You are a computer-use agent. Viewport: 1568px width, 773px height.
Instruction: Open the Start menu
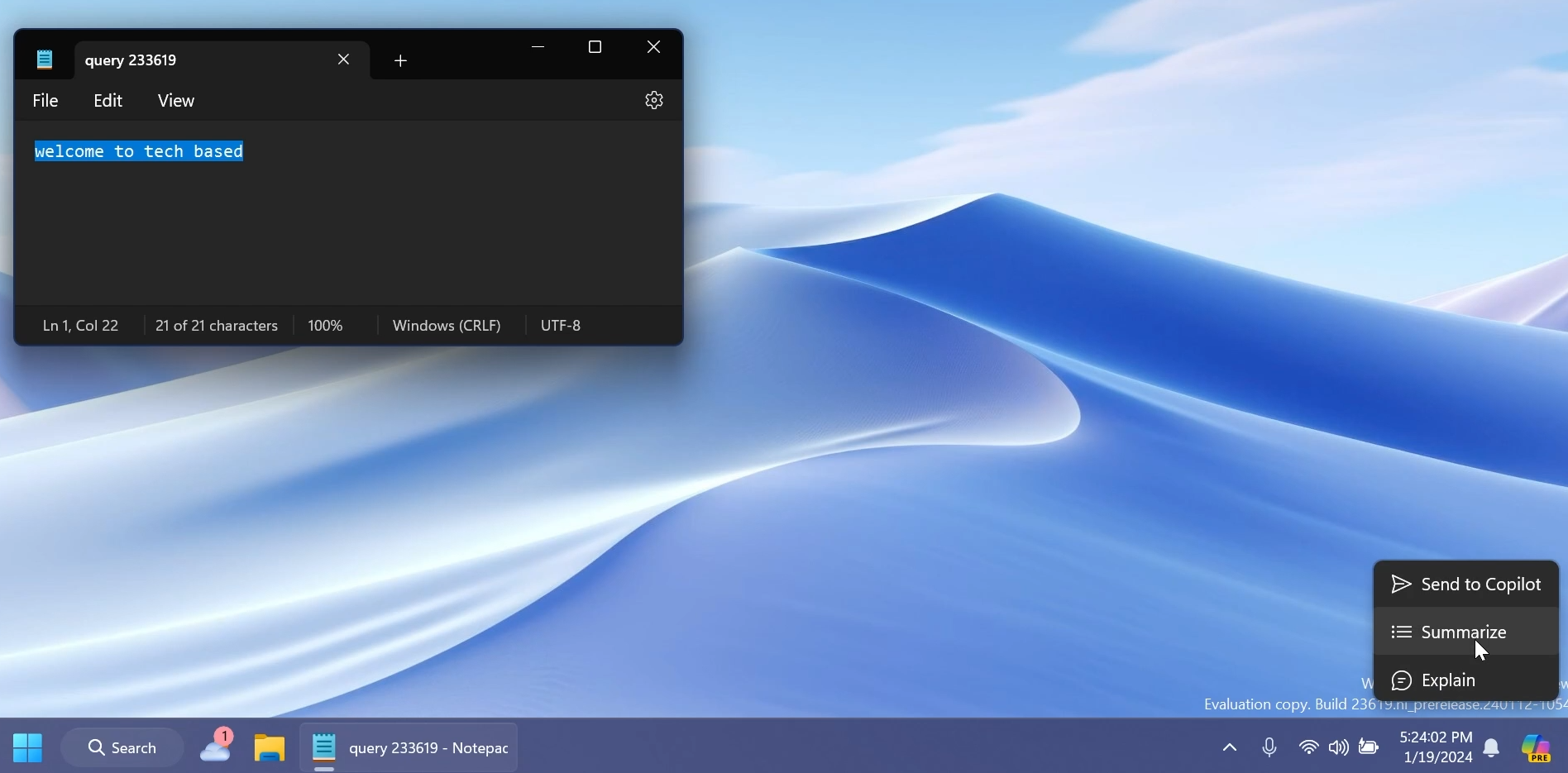27,747
